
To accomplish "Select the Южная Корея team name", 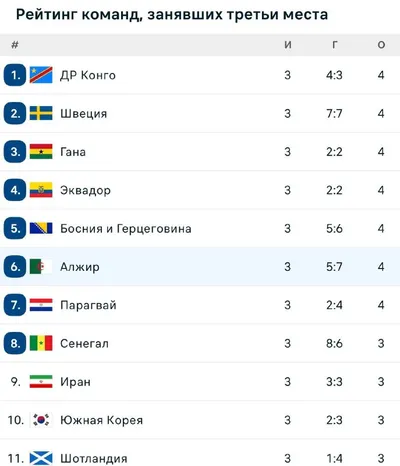I will 101,420.
